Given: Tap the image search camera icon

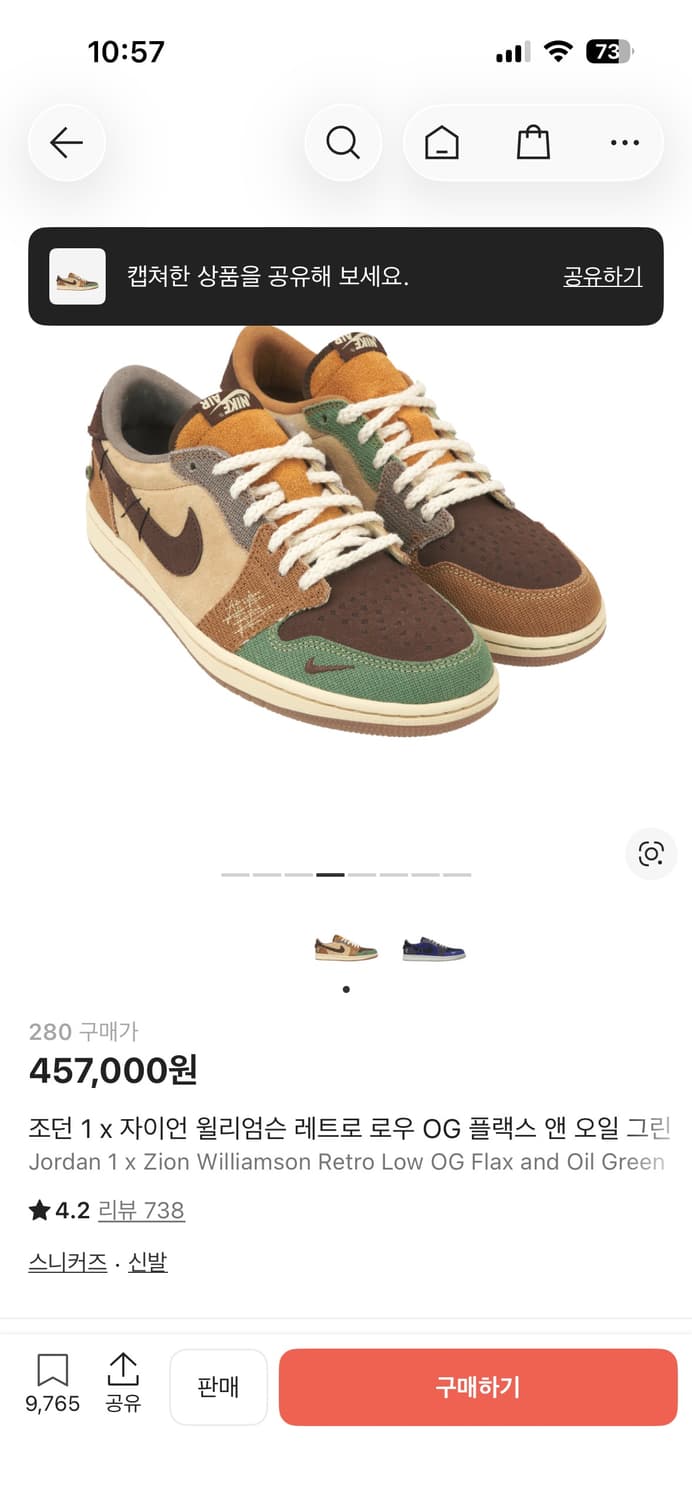Looking at the screenshot, I should coord(651,853).
